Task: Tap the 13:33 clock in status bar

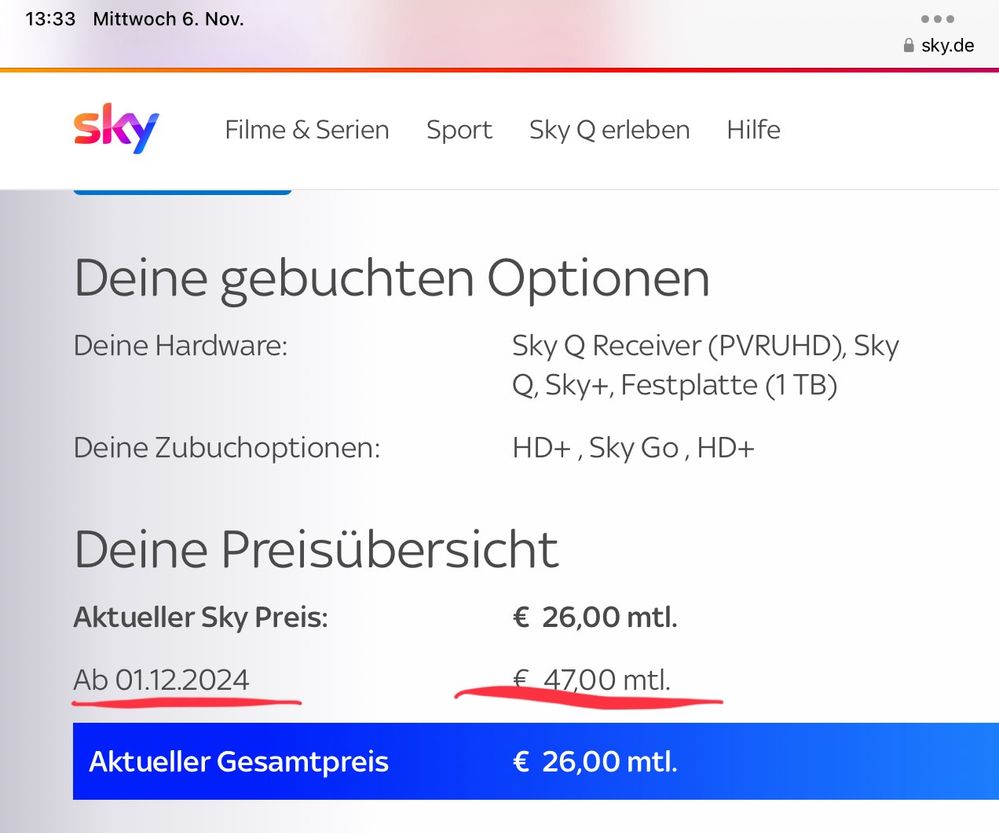Action: click(x=50, y=19)
